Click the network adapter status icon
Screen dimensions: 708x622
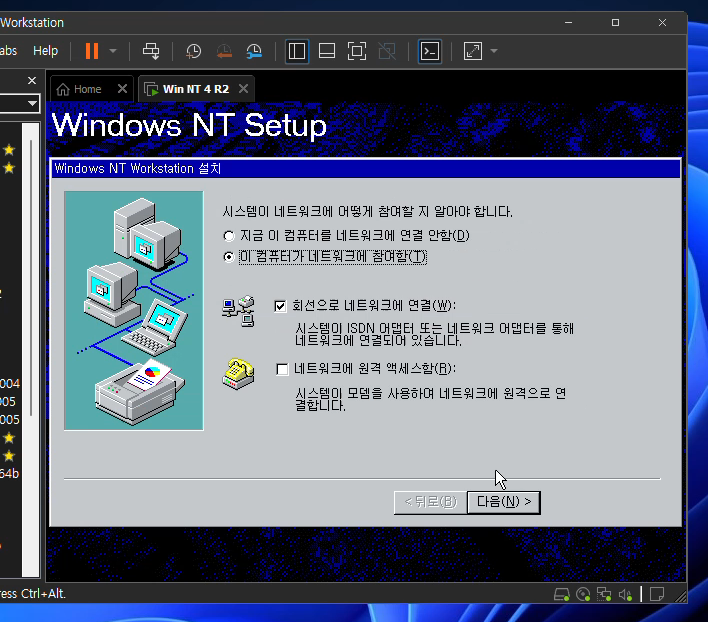604,594
